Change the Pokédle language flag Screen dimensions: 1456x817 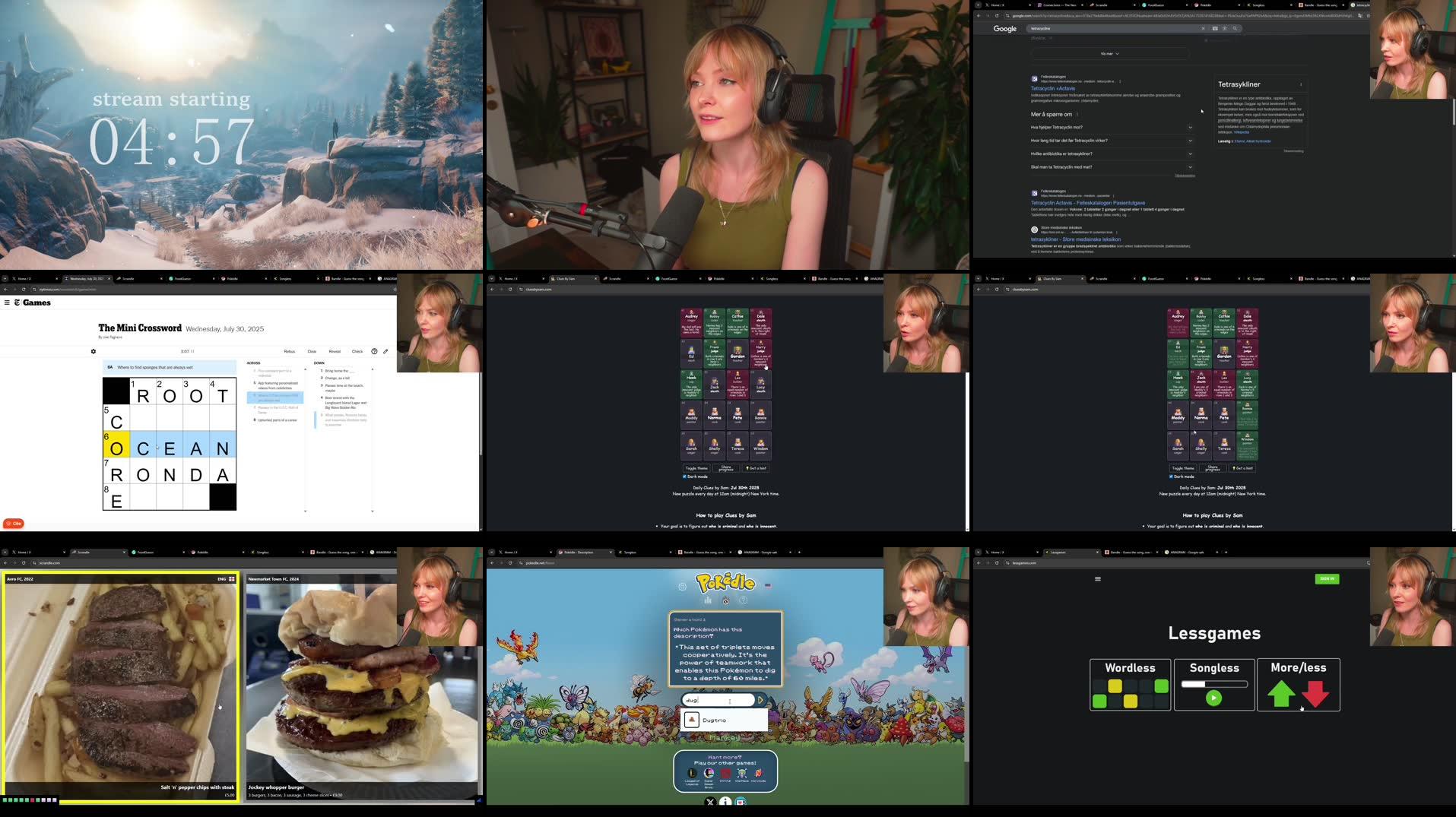pyautogui.click(x=768, y=586)
